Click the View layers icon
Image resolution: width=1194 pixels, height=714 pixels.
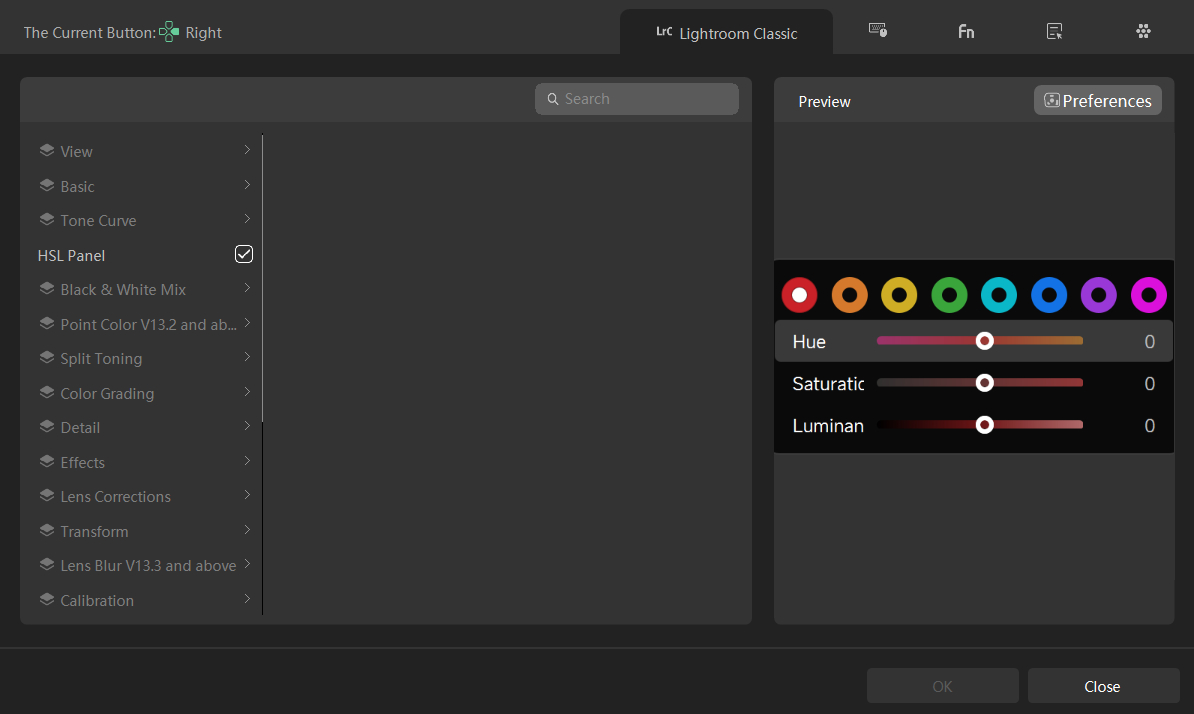tap(45, 150)
